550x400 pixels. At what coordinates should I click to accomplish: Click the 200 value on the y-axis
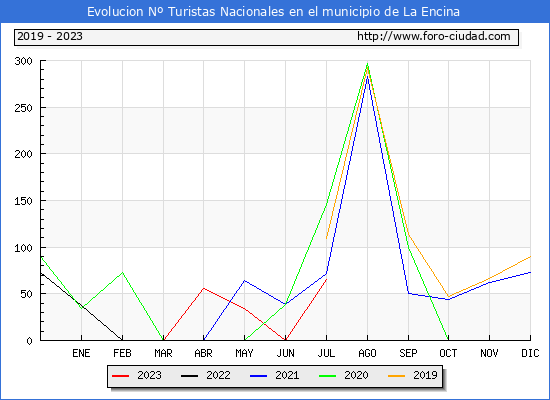tap(23, 154)
